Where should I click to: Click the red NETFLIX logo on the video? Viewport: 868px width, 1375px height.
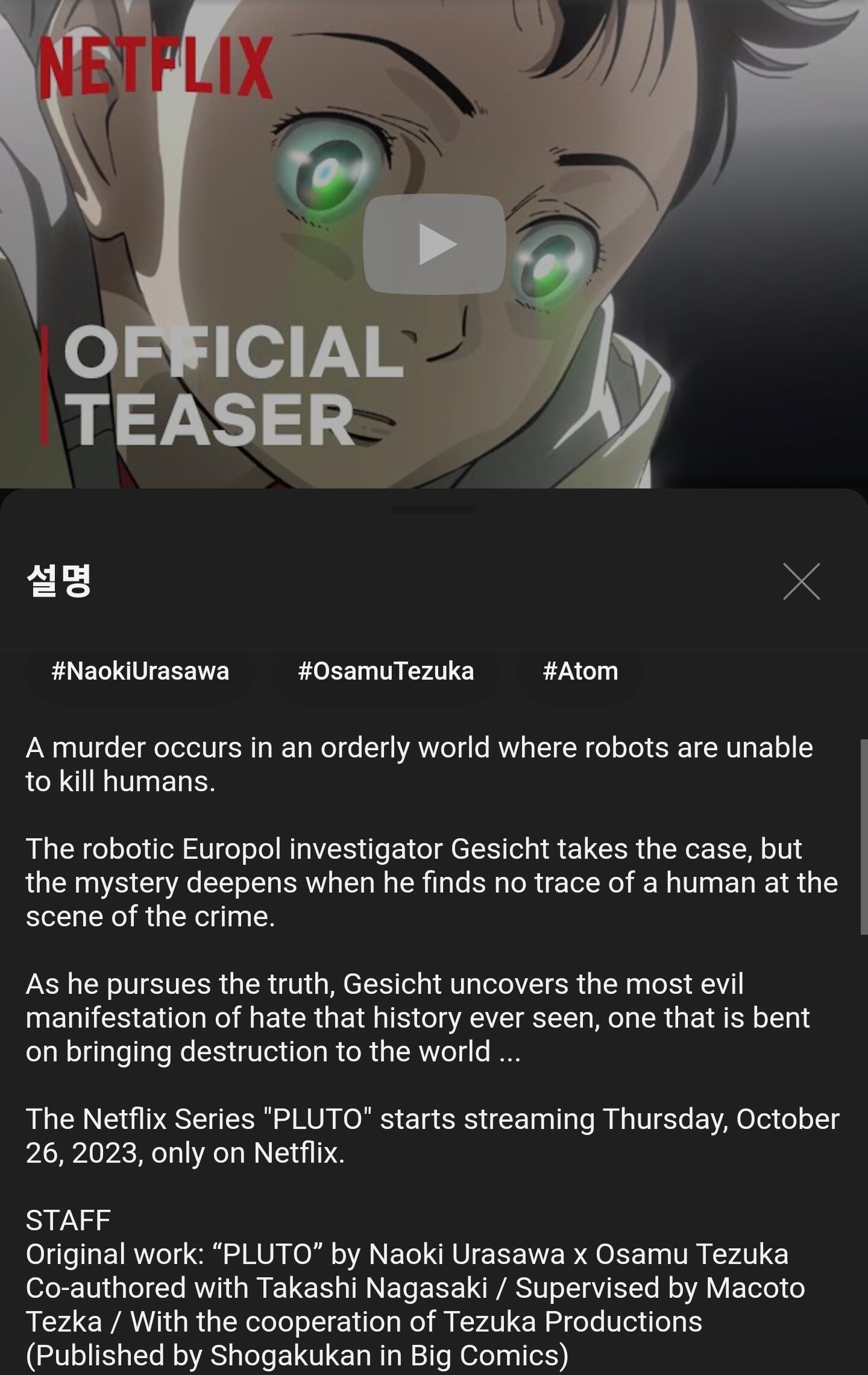(156, 67)
